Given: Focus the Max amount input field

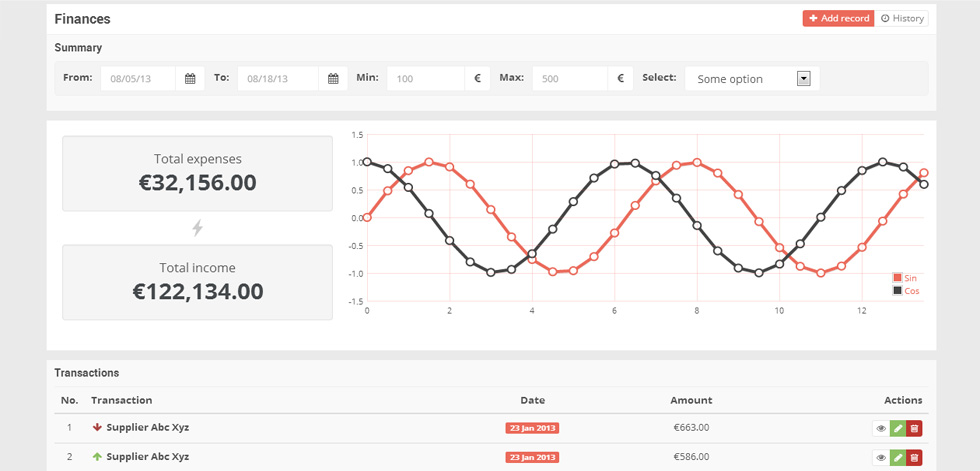Looking at the screenshot, I should click(x=570, y=79).
